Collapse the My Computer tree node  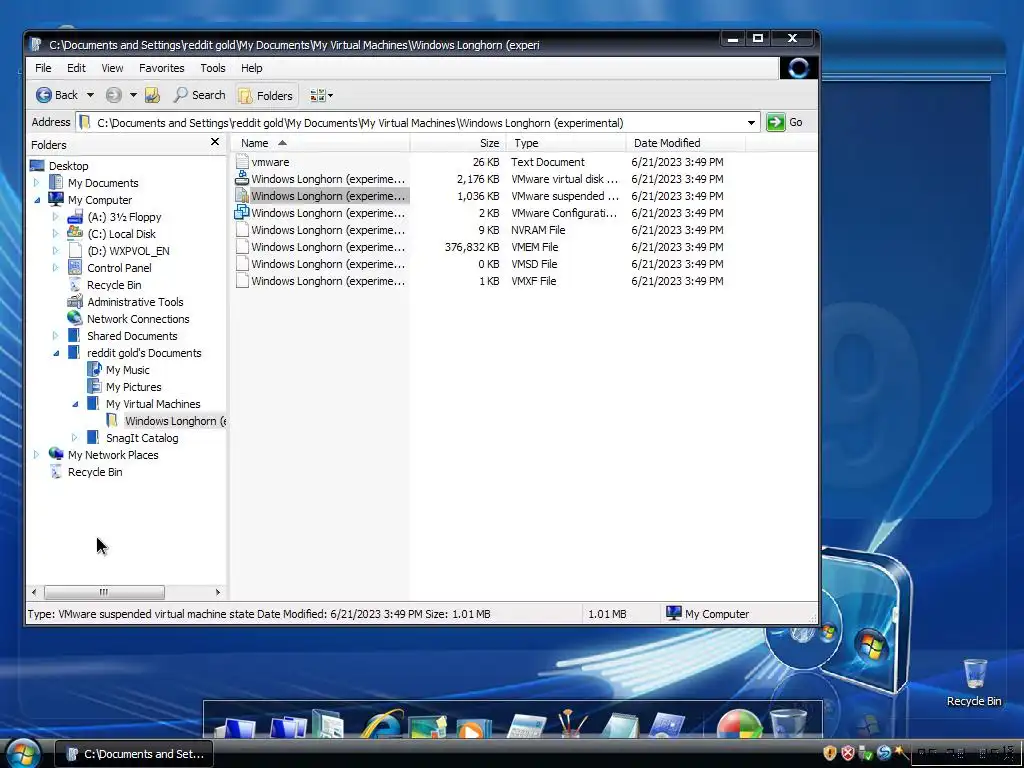coord(37,200)
